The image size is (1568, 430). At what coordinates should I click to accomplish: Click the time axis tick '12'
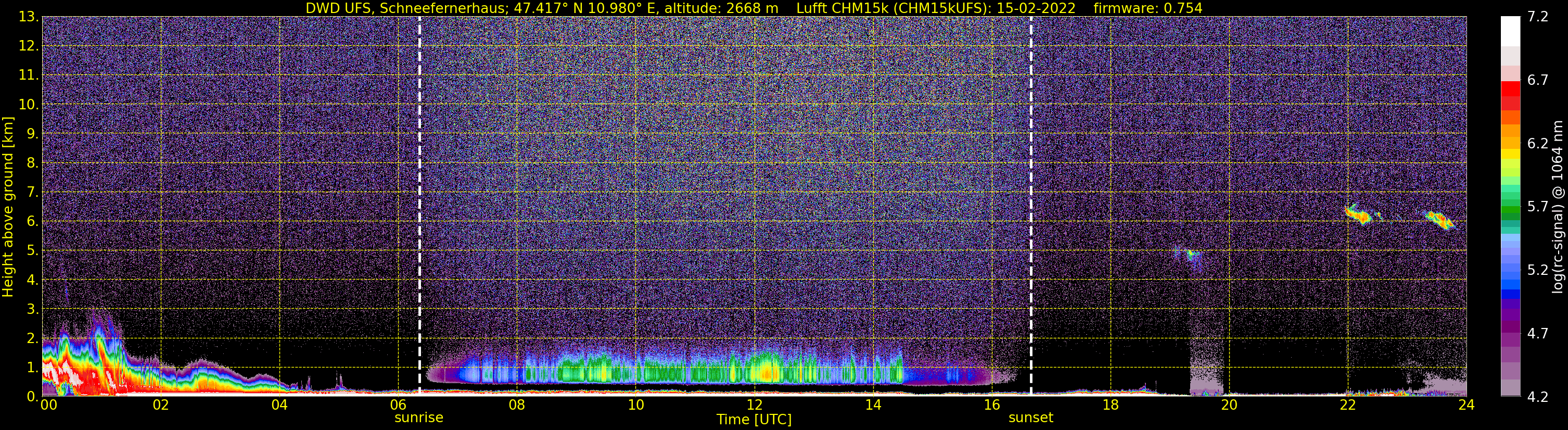pyautogui.click(x=754, y=405)
